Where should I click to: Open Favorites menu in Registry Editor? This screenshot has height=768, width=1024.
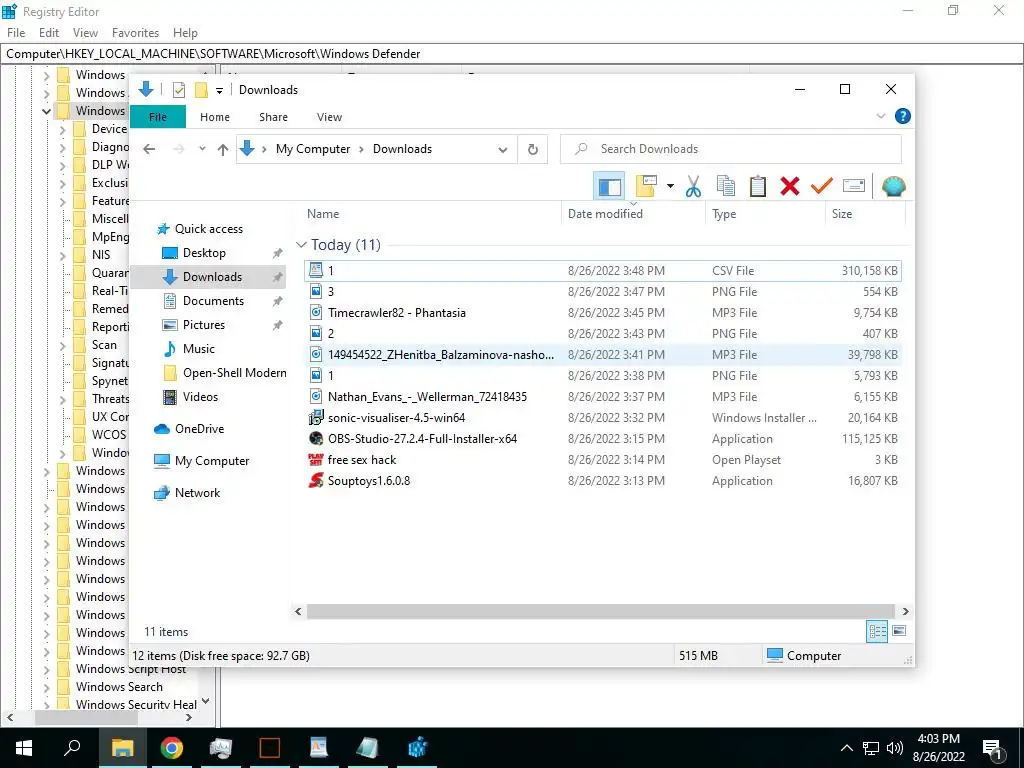135,33
